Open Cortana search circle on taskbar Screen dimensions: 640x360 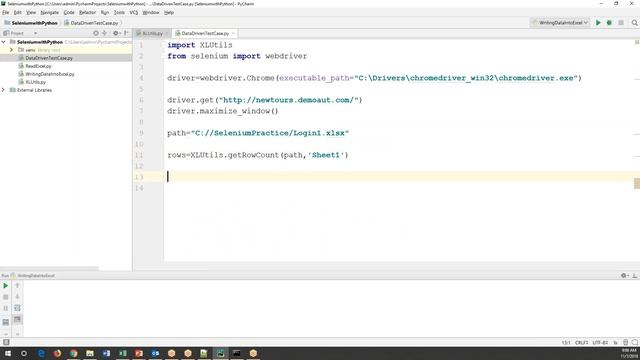tap(24, 353)
